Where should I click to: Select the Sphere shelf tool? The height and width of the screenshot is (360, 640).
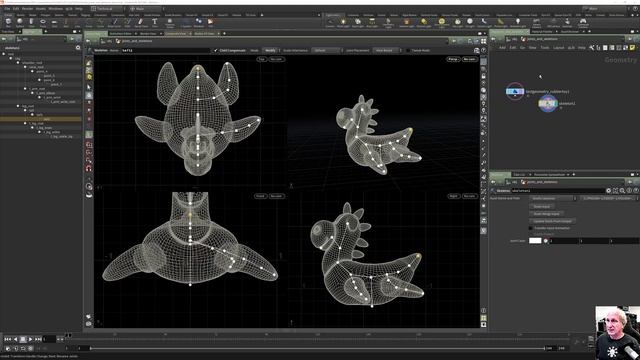pos(20,22)
